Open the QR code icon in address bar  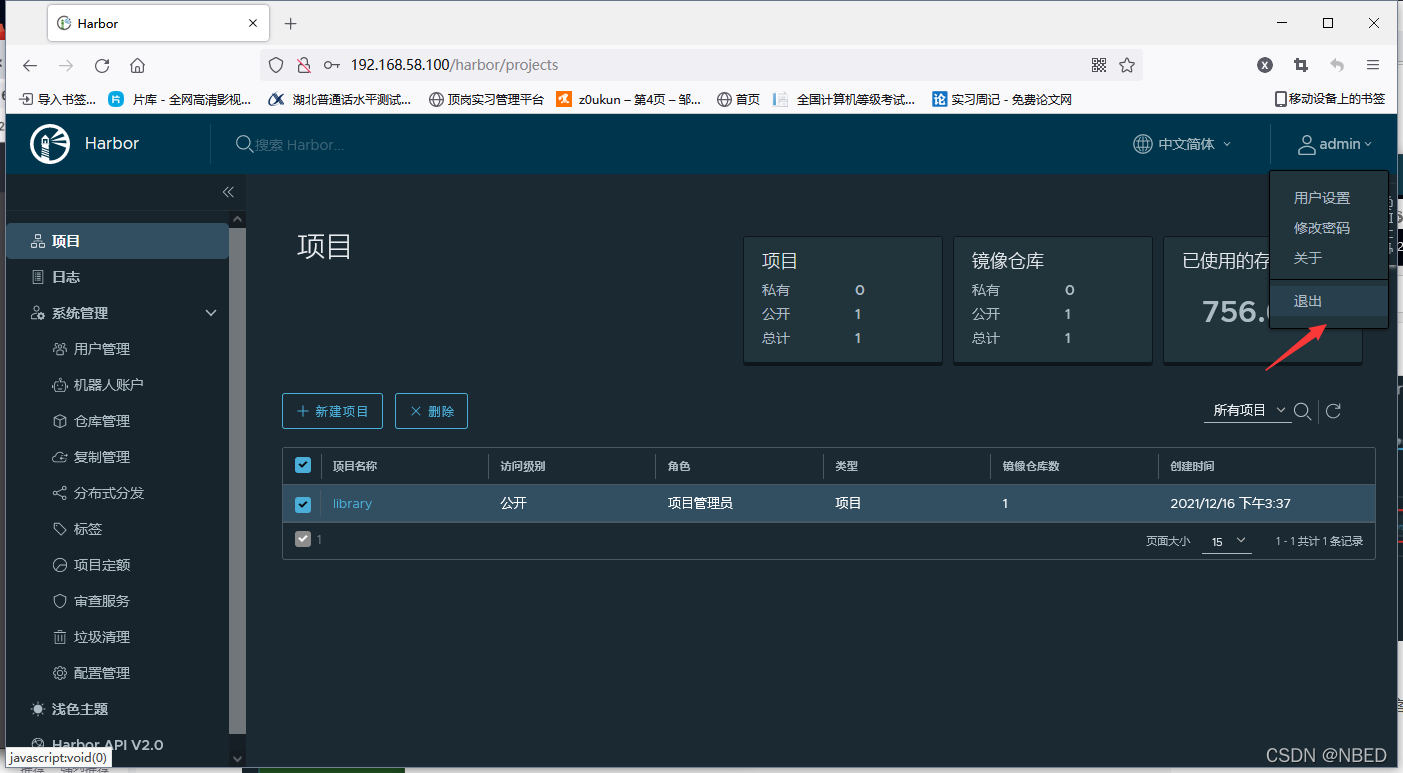[x=1099, y=65]
